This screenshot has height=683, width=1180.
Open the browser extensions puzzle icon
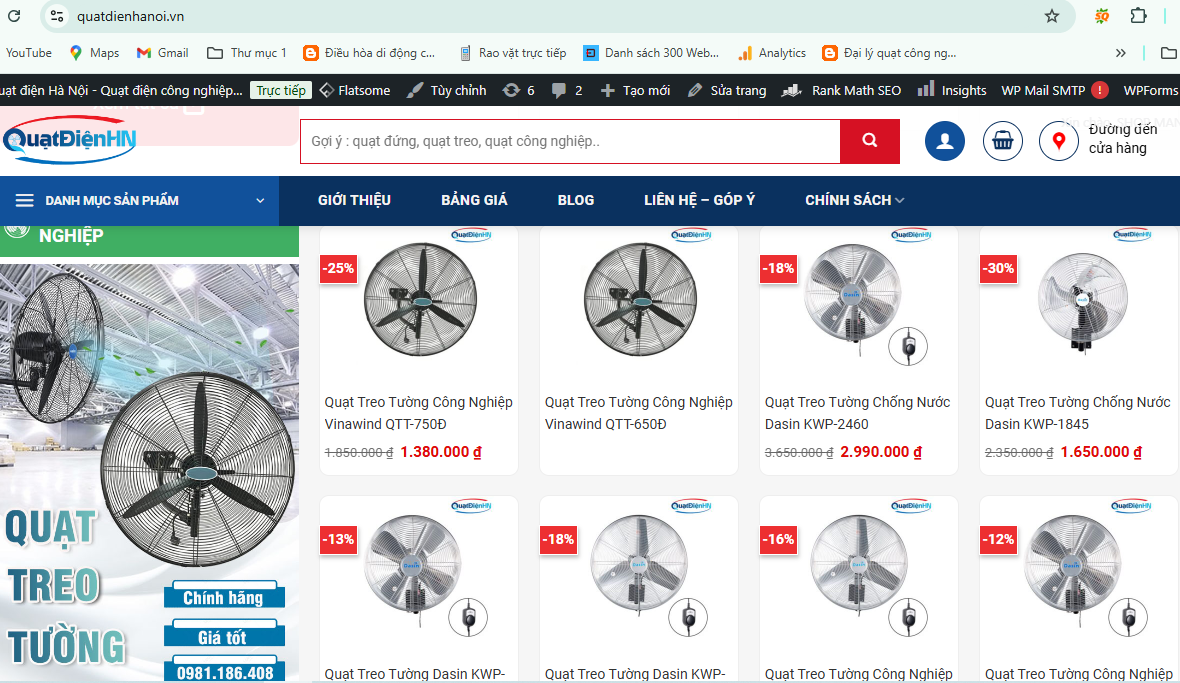[1139, 16]
